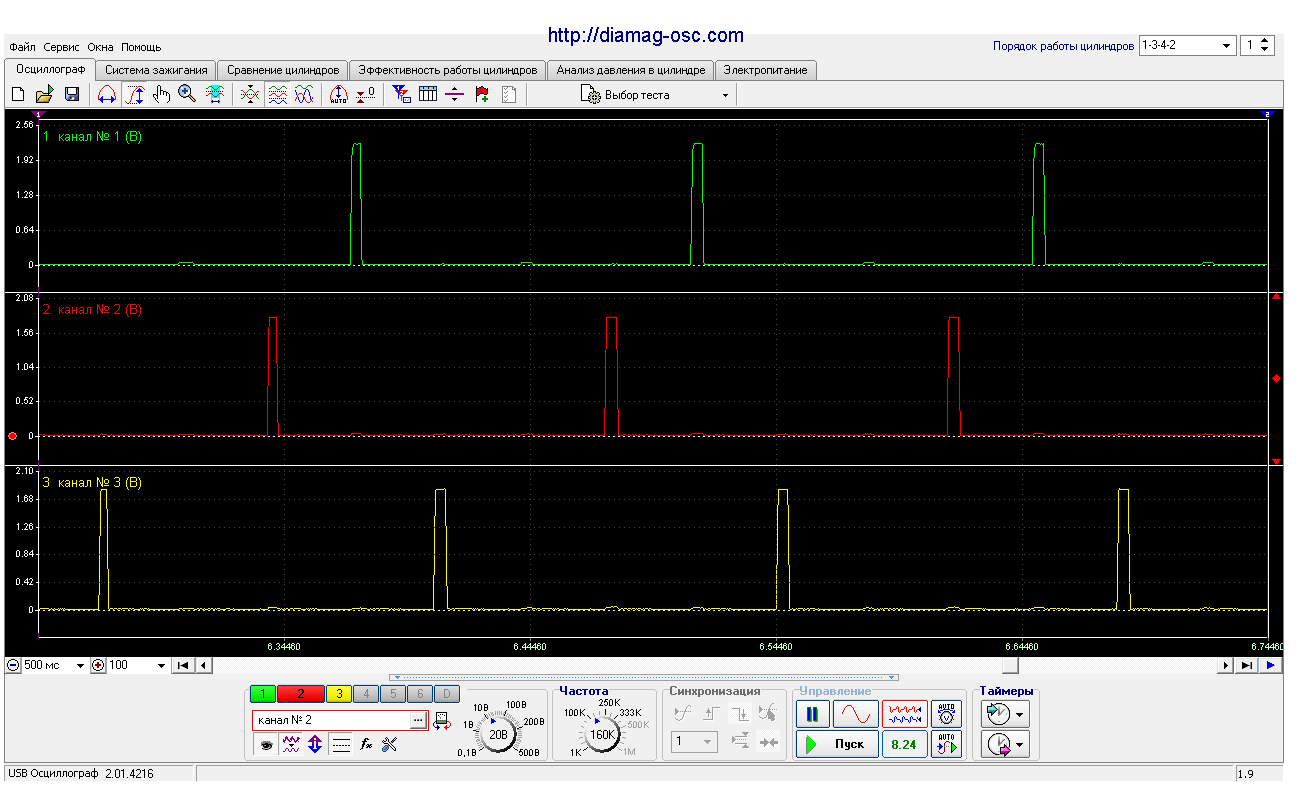Select the horizontal measurement cursor tool
The width and height of the screenshot is (1296, 786).
point(106,95)
